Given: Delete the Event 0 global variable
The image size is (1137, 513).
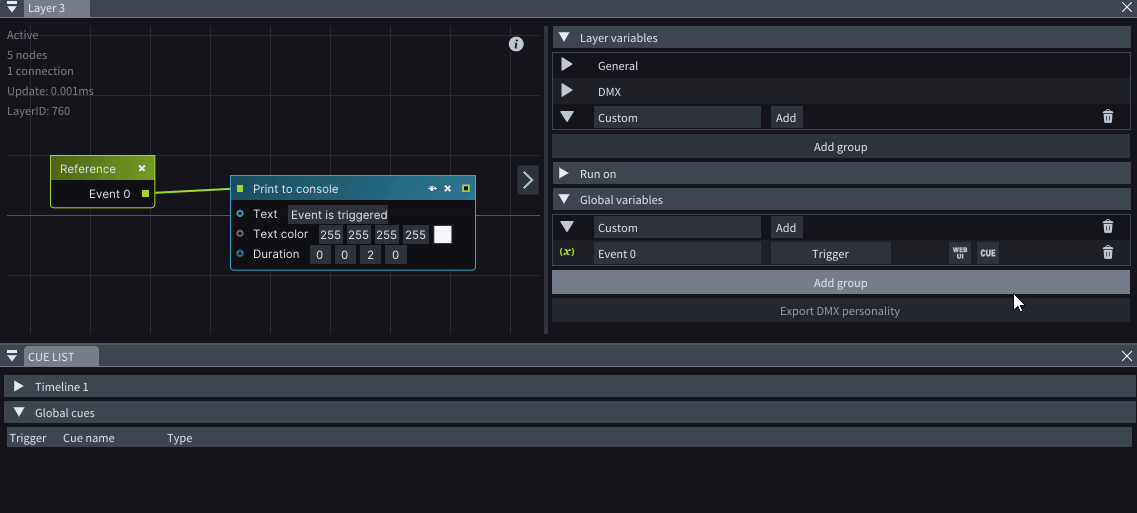Looking at the screenshot, I should [x=1107, y=253].
